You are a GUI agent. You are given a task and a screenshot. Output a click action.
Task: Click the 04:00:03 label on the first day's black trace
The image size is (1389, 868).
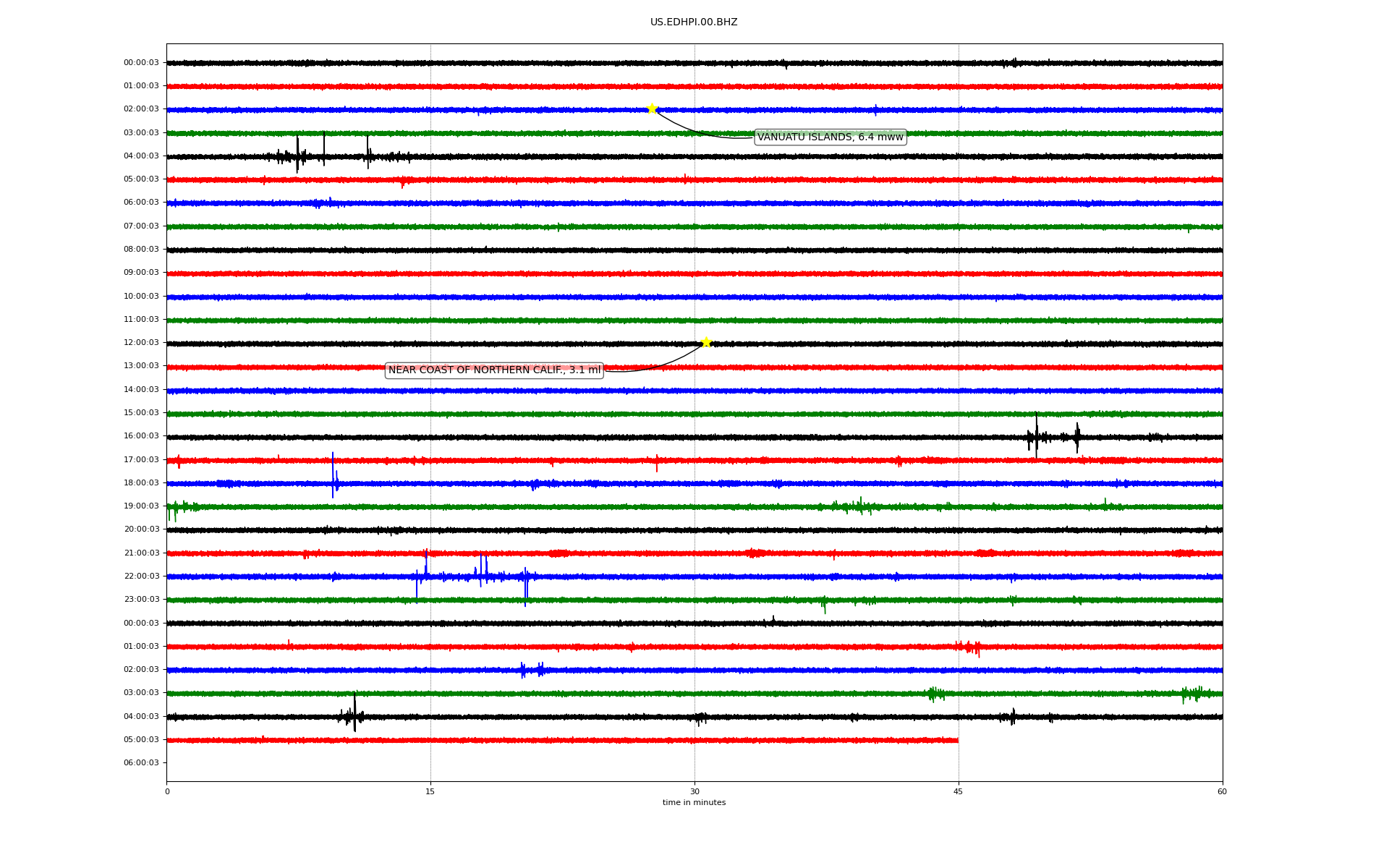[x=141, y=156]
